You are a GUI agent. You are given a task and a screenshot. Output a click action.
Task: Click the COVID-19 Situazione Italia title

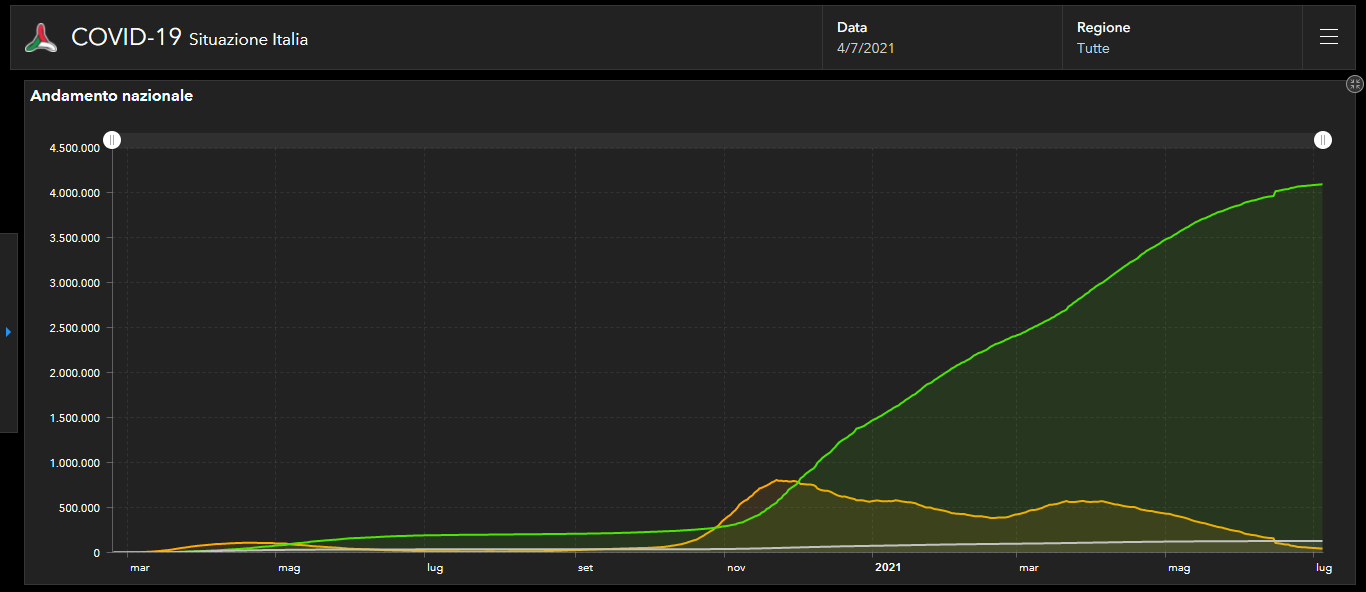[189, 38]
